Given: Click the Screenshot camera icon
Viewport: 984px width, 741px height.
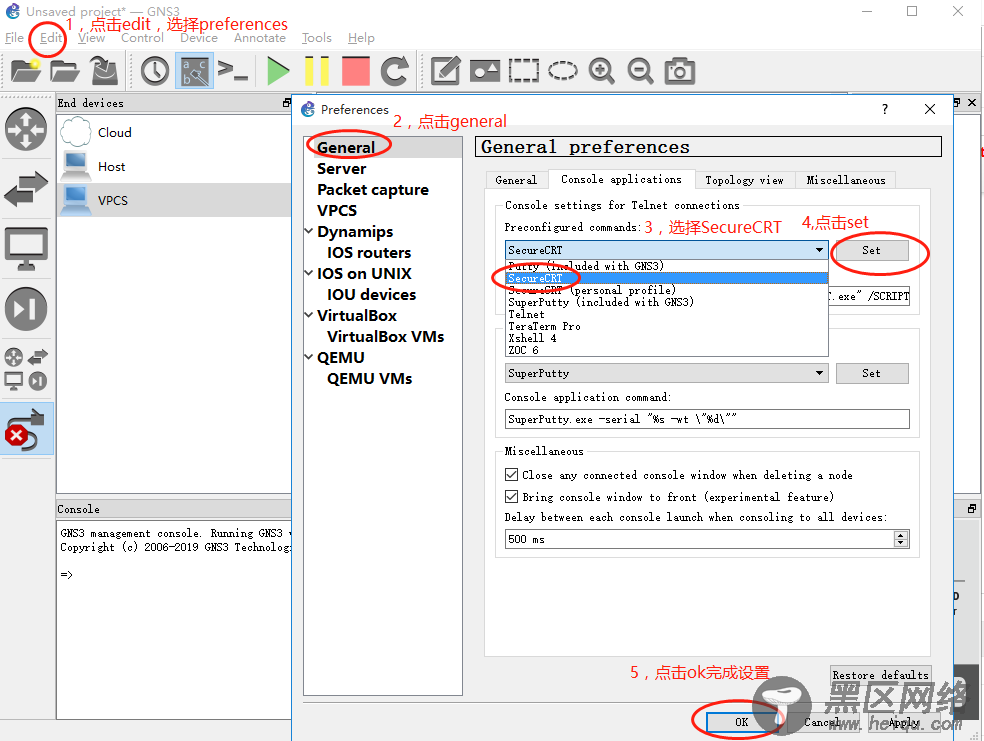Looking at the screenshot, I should pyautogui.click(x=680, y=71).
